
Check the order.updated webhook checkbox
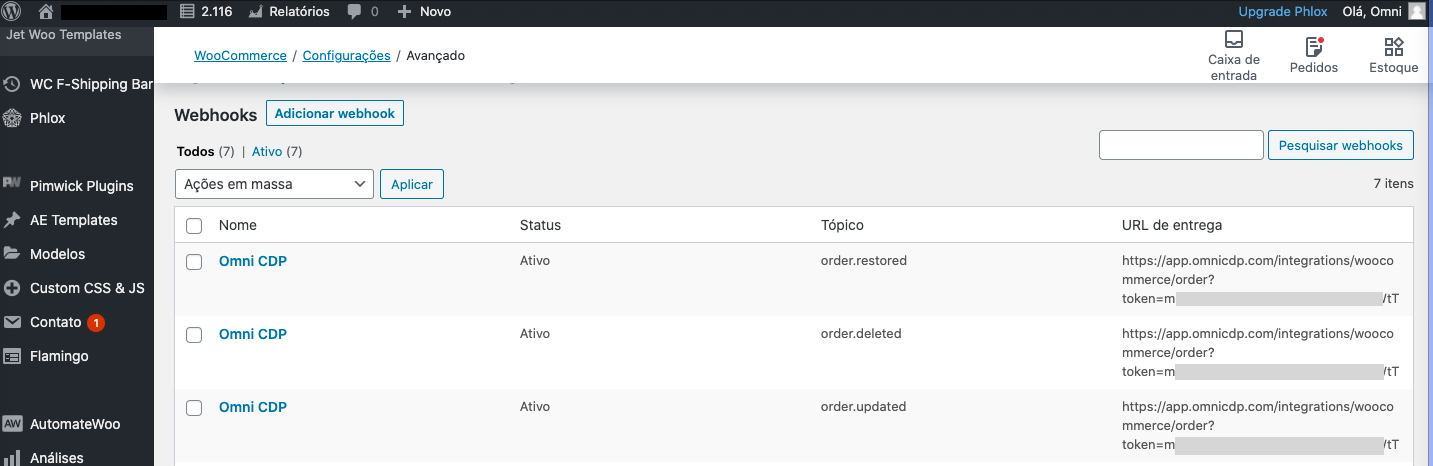click(x=194, y=408)
